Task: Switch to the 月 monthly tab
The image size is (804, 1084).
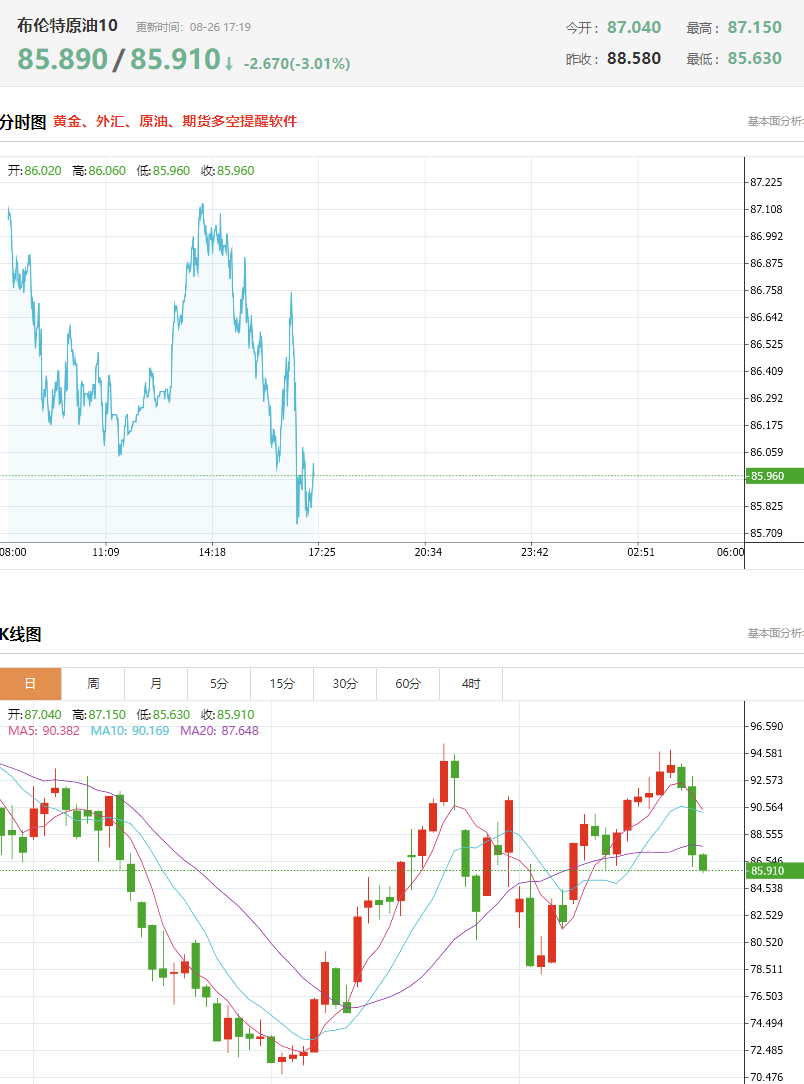Action: coord(156,684)
